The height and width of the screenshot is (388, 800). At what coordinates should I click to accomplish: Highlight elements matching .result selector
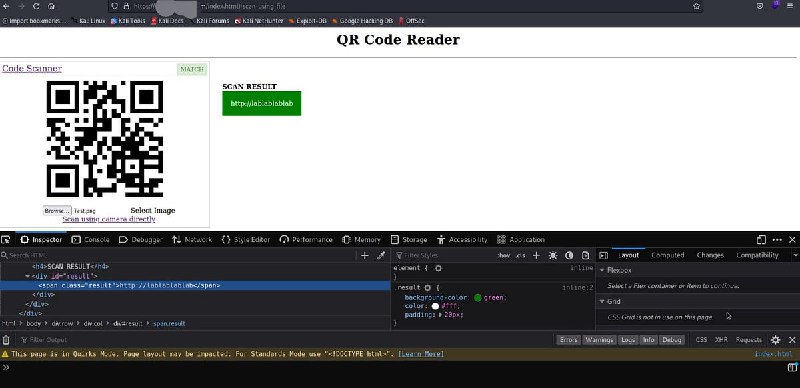[x=428, y=288]
